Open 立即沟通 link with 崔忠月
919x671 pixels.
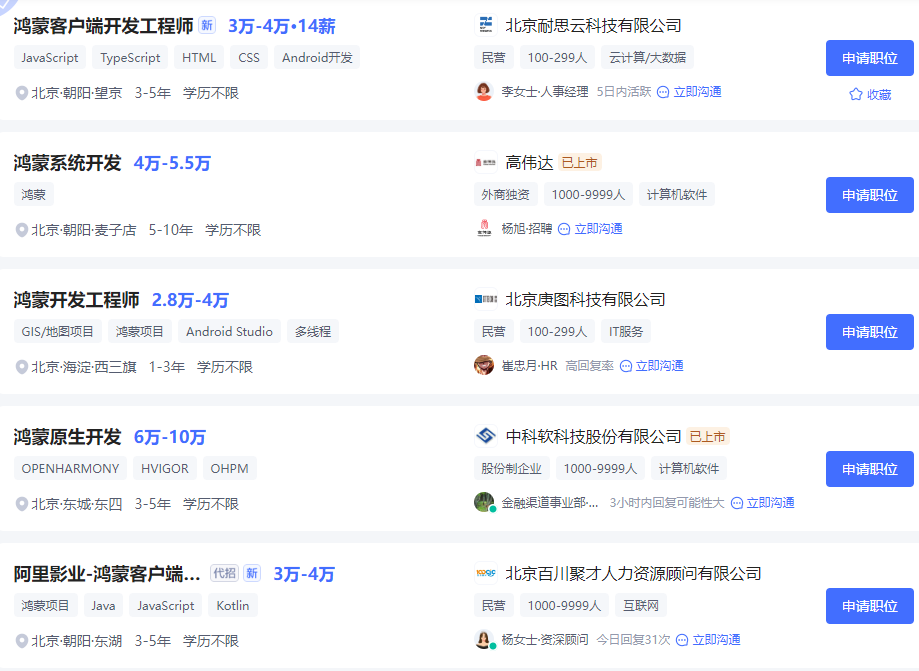(x=659, y=366)
